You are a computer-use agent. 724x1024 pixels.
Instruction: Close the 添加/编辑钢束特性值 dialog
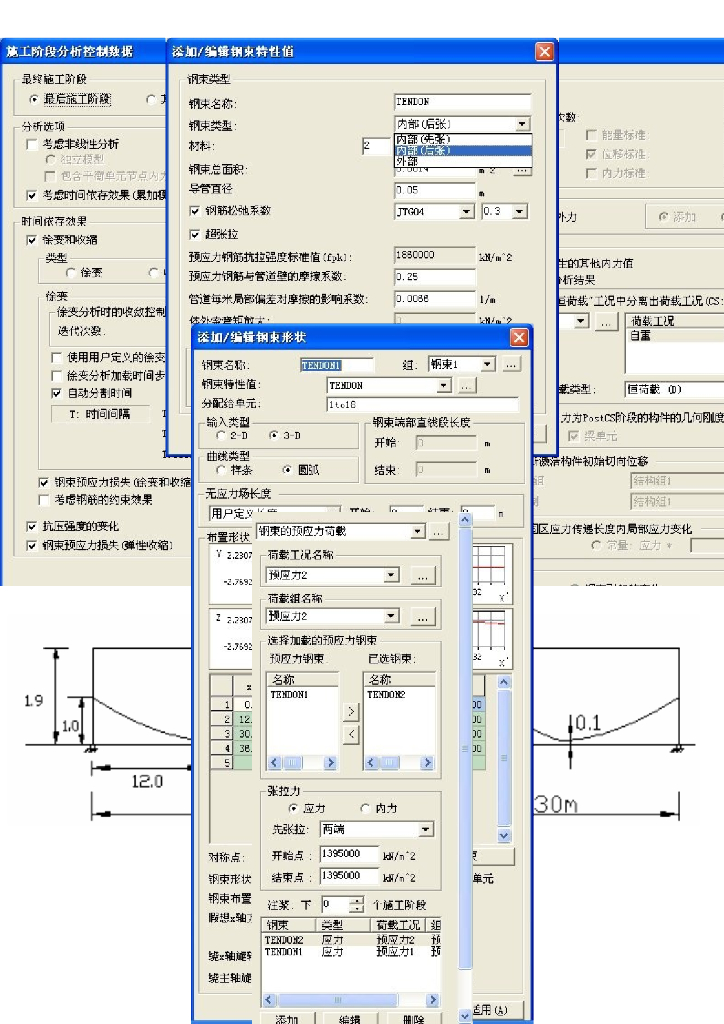coord(544,52)
